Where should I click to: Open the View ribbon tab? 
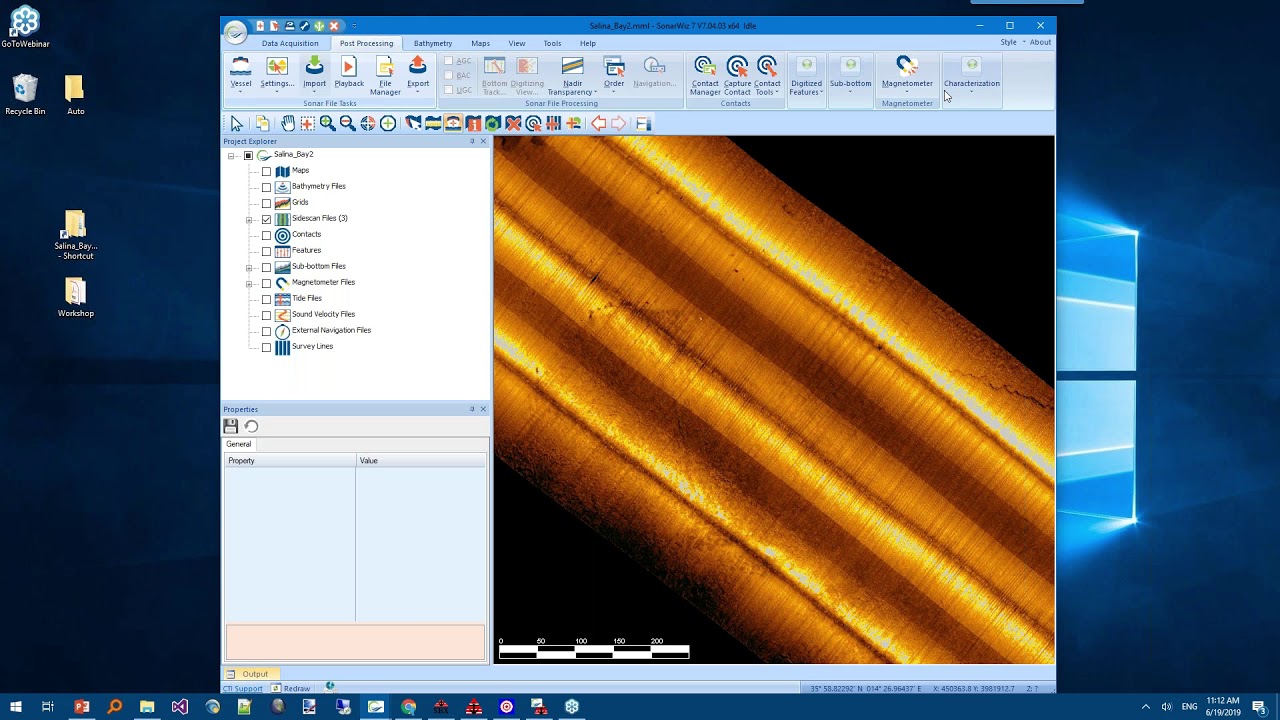[517, 43]
